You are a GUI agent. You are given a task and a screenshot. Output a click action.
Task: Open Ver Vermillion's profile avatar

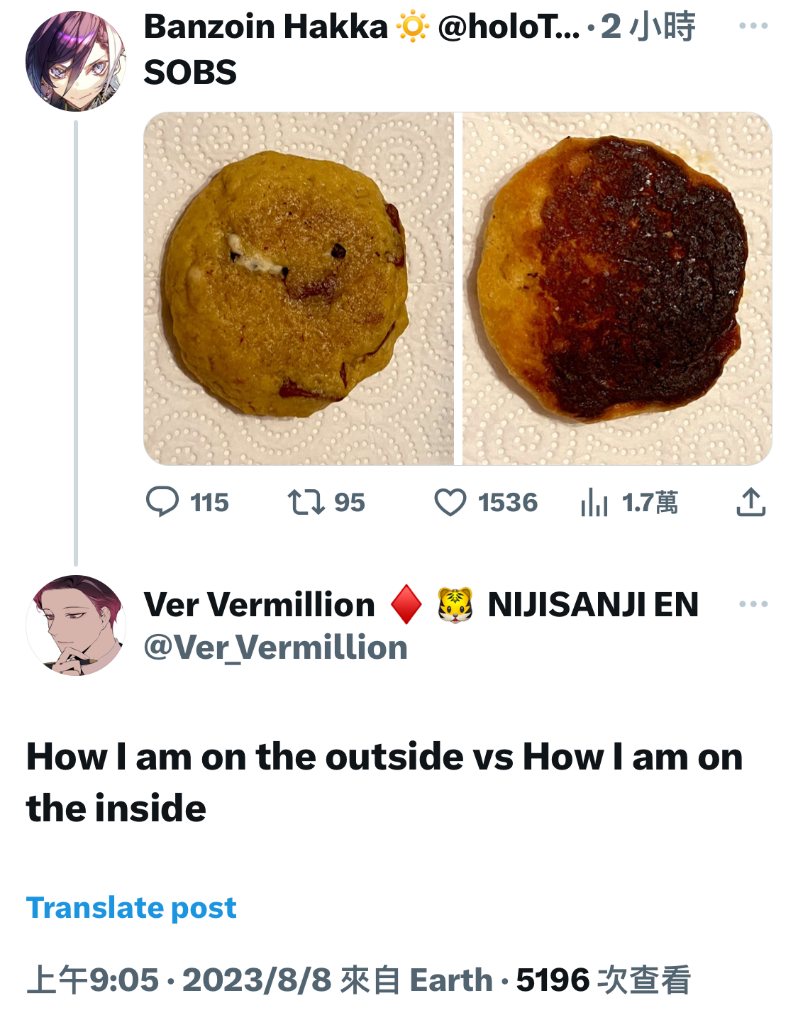76,625
